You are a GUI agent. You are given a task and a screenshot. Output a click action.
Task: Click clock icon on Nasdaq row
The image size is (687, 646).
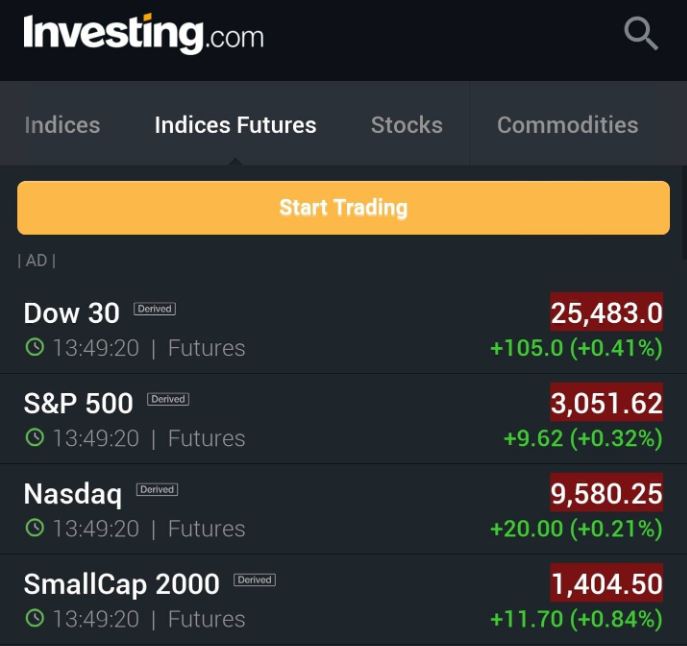(x=35, y=528)
